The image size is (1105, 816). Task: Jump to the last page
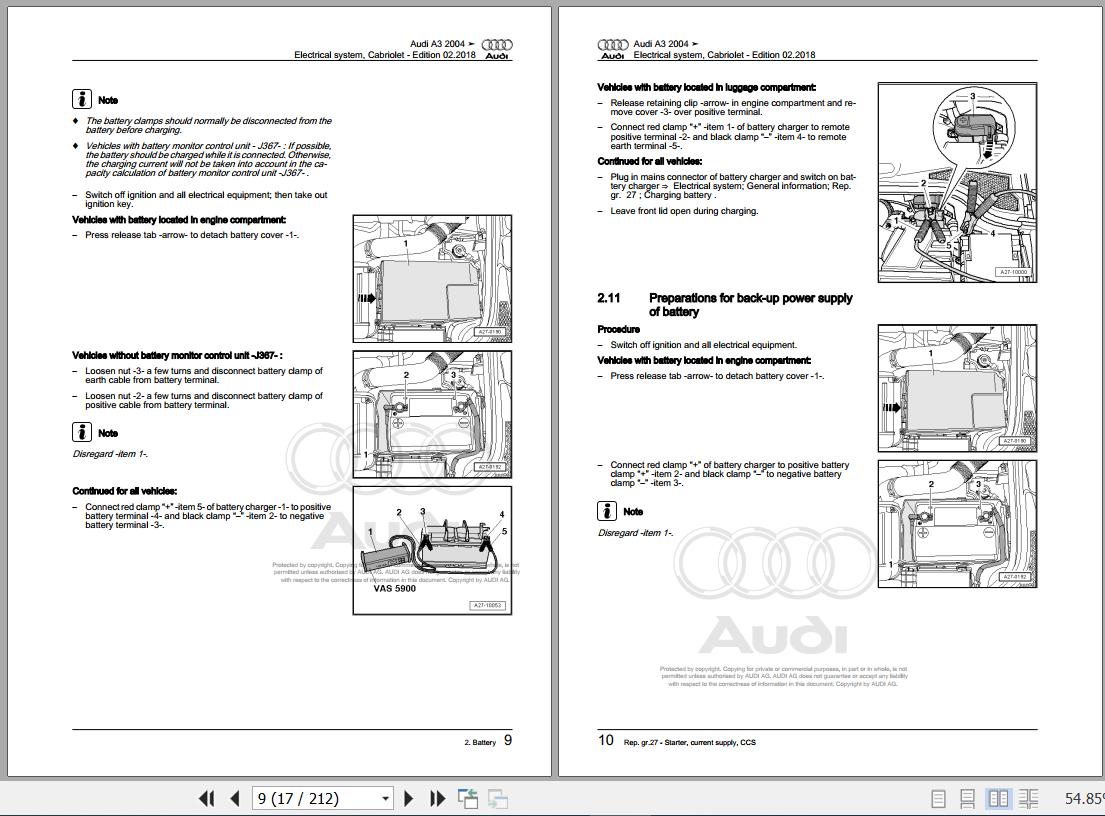[438, 798]
